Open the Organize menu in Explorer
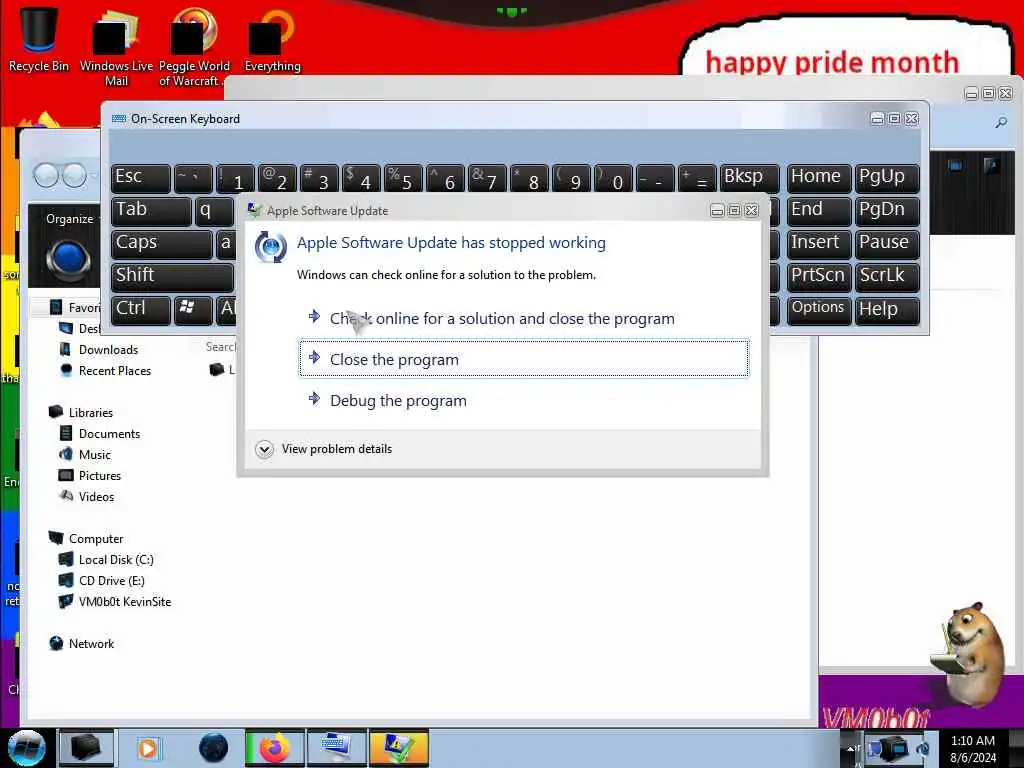 click(x=72, y=219)
